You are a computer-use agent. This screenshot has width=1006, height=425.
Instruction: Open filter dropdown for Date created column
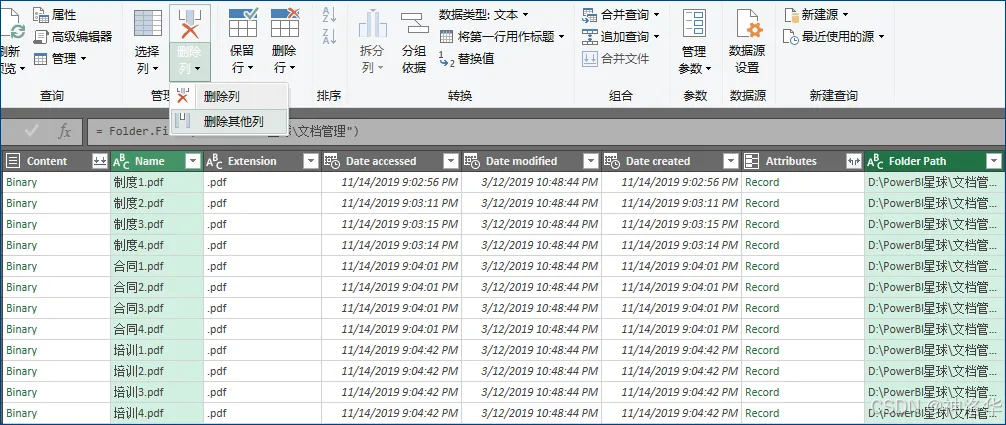731,161
